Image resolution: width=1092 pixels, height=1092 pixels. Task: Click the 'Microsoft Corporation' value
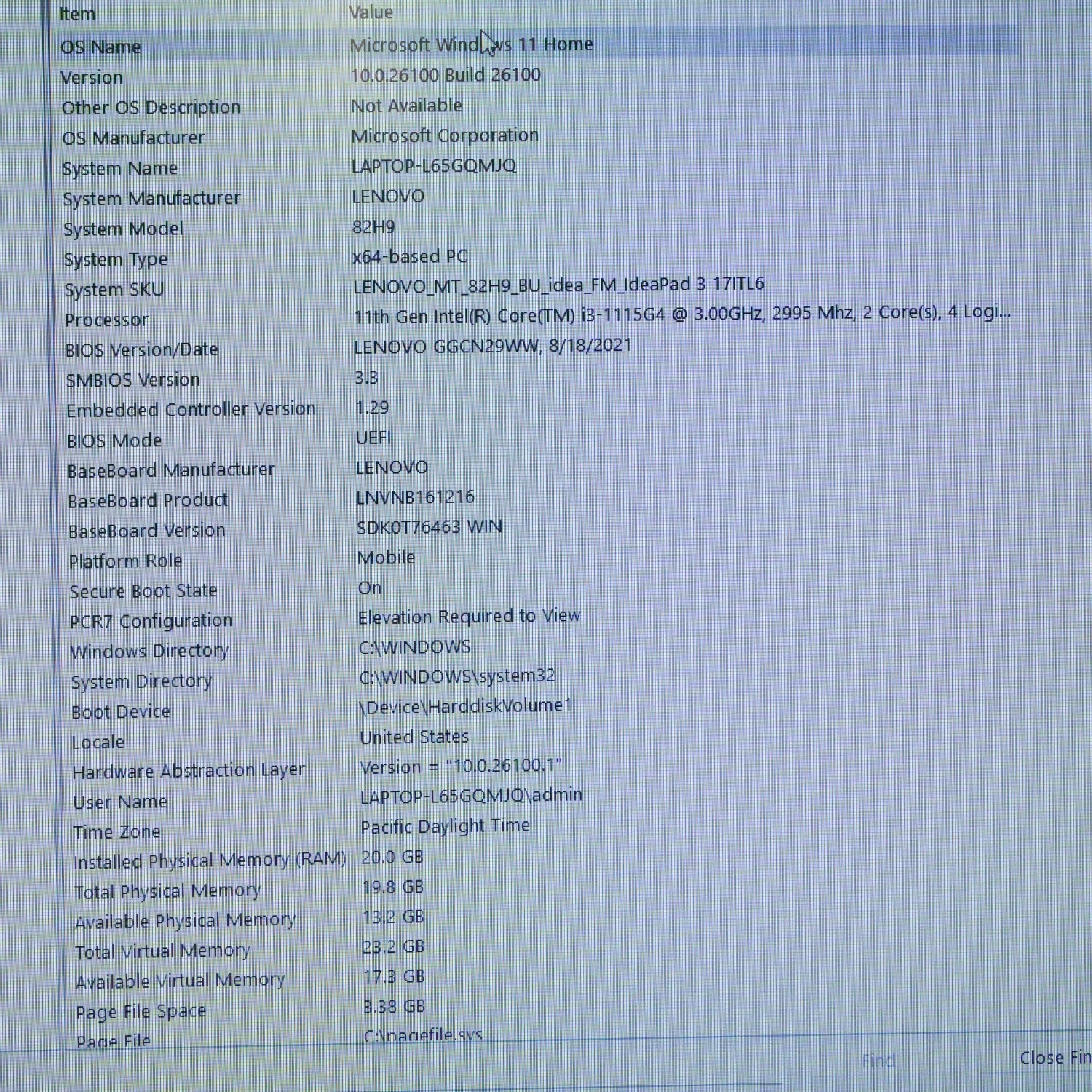pos(445,135)
